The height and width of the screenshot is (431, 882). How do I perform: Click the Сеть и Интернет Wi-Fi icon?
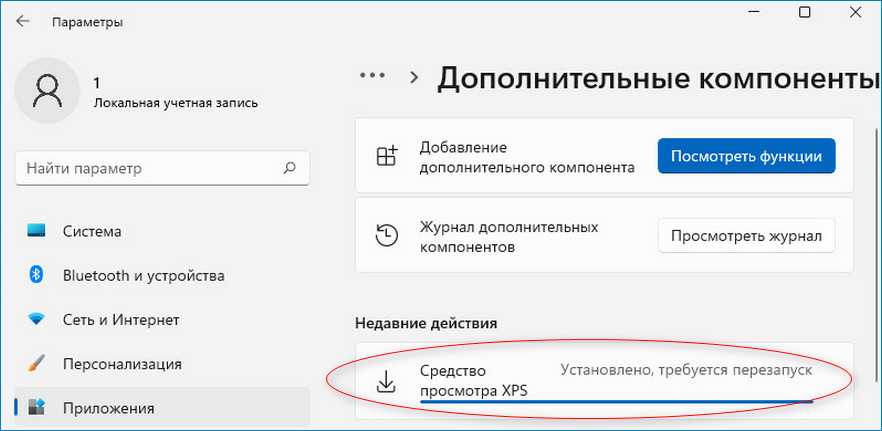(36, 320)
